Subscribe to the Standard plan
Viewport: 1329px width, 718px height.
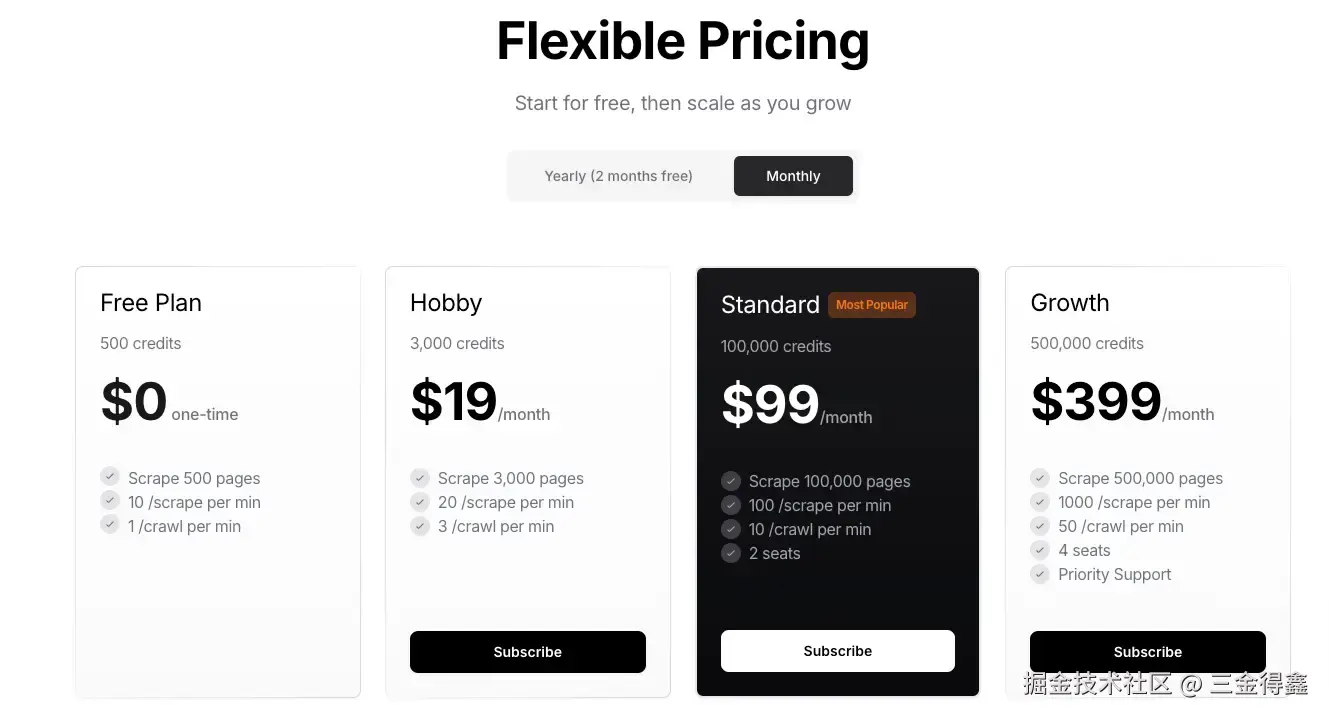(837, 651)
